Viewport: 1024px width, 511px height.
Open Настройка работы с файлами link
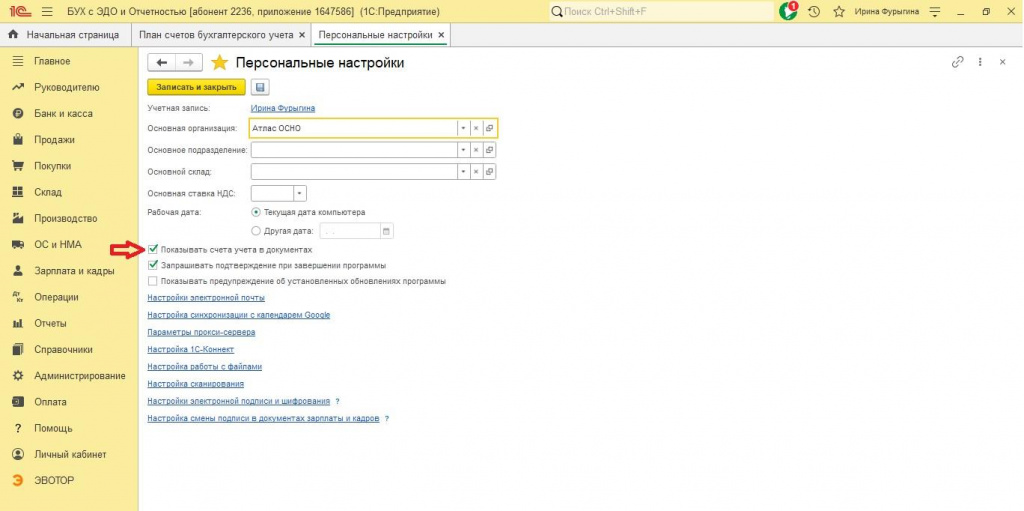click(204, 366)
